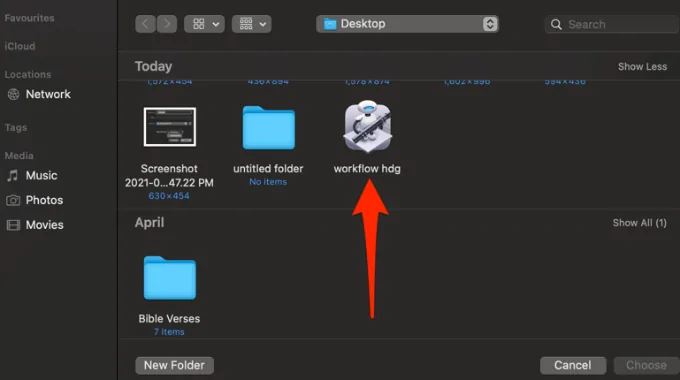Click the magnifying glass search icon
Viewport: 680px width, 380px height.
click(556, 24)
